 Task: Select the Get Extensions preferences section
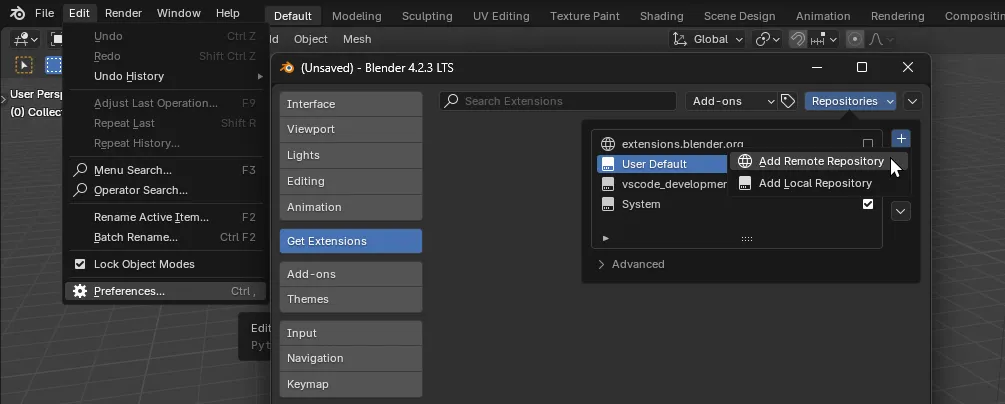(351, 241)
